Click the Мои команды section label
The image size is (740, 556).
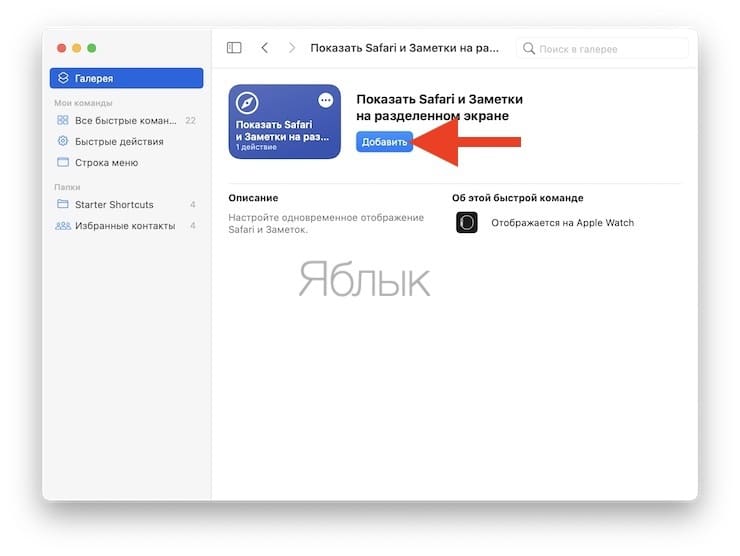pos(84,102)
